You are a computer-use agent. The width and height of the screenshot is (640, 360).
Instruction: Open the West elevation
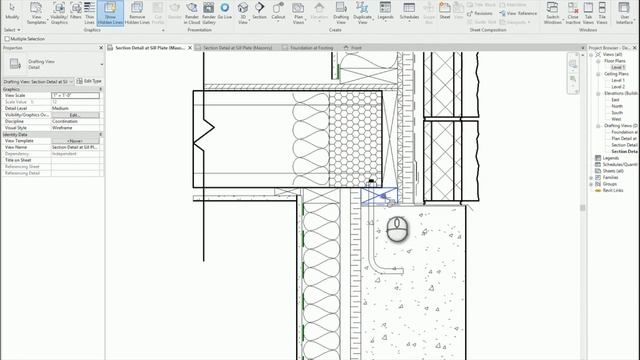tap(616, 119)
